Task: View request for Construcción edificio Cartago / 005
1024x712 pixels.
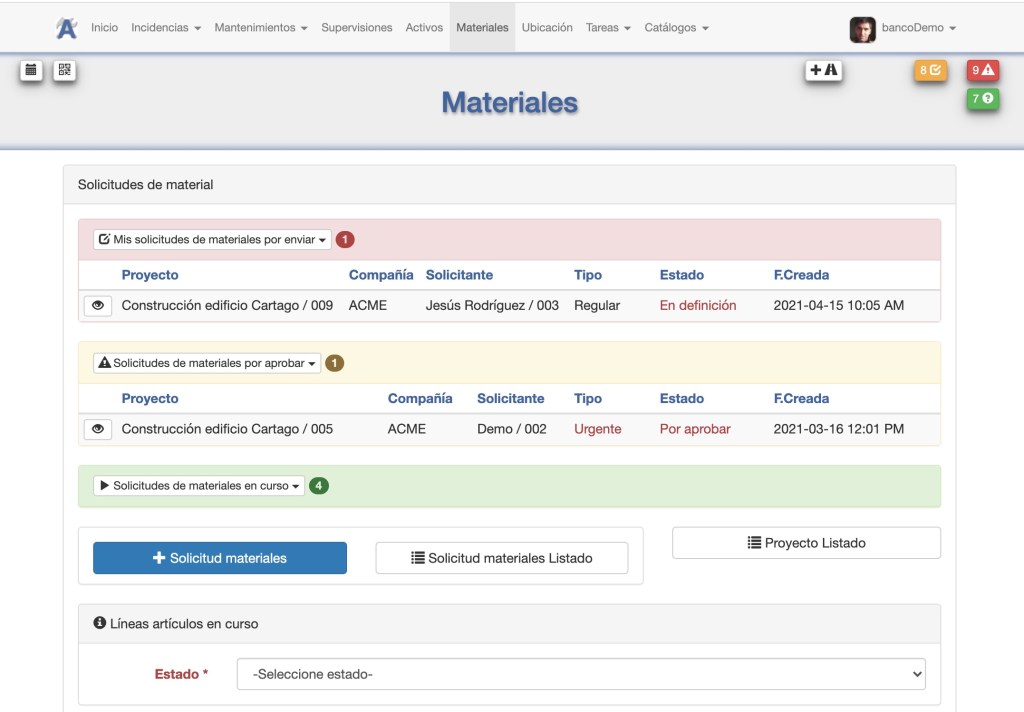Action: [97, 429]
